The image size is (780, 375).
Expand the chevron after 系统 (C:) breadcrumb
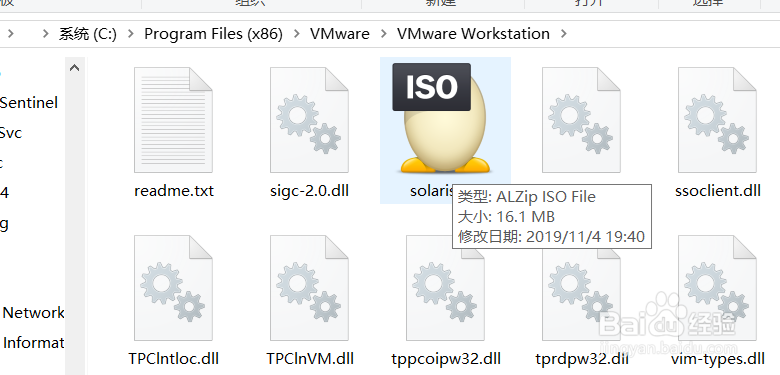point(130,34)
